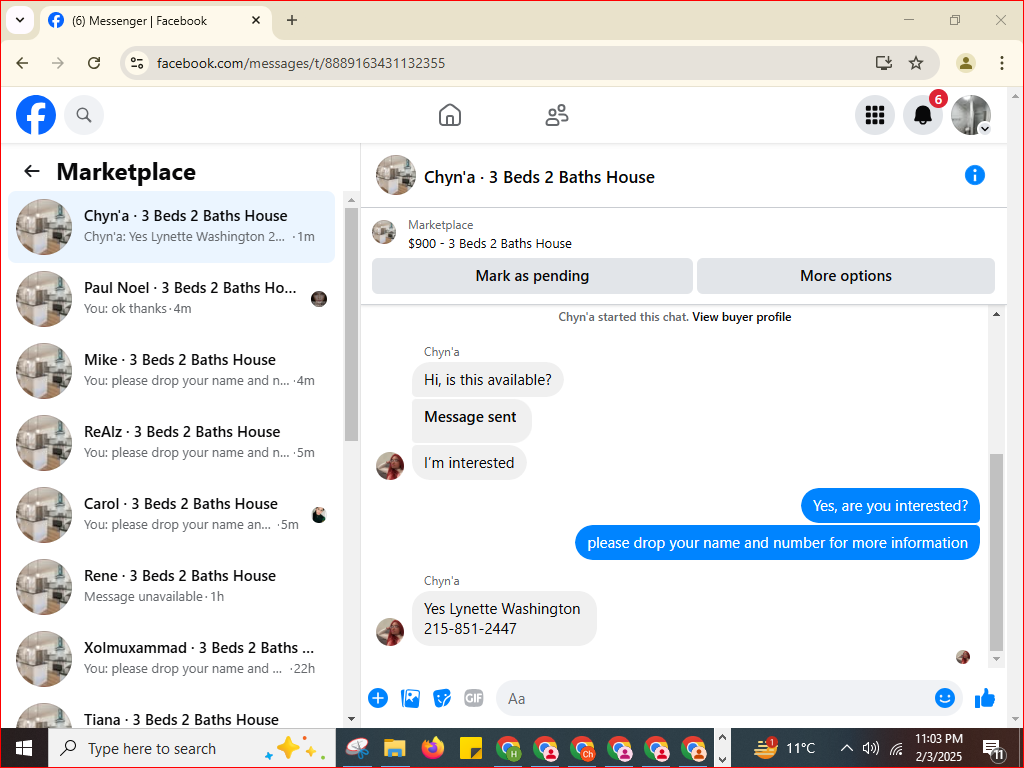Image resolution: width=1024 pixels, height=768 pixels.
Task: Open Paul Noel conversation
Action: click(x=172, y=298)
